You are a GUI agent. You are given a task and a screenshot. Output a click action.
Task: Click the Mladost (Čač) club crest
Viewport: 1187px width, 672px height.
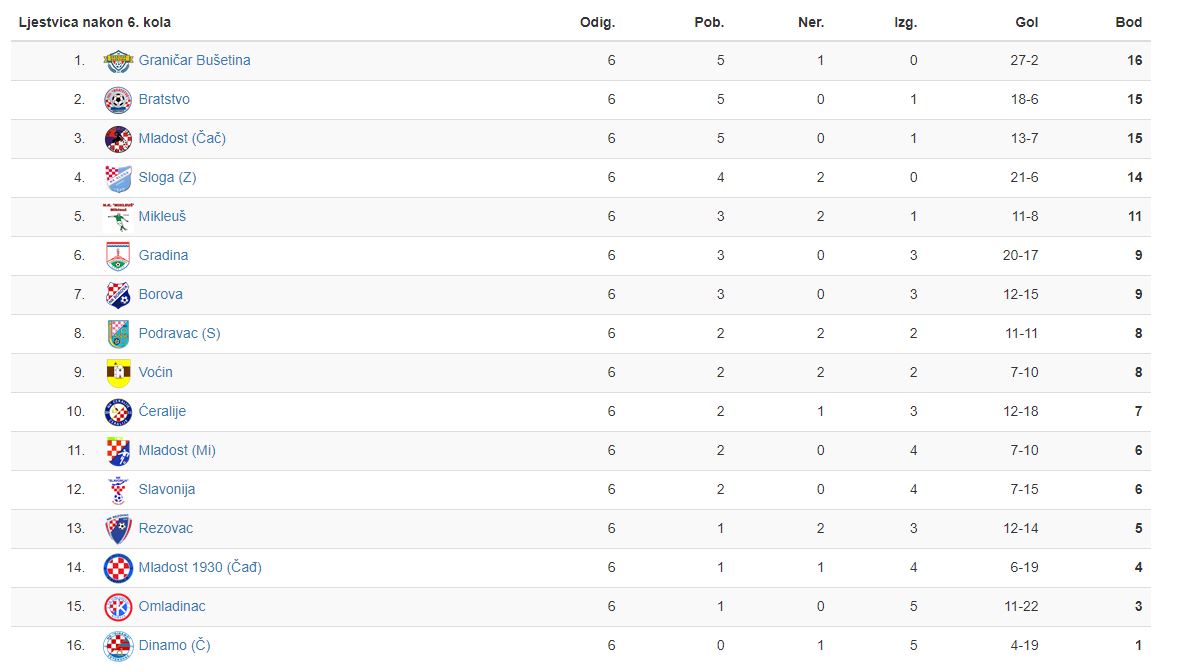point(118,139)
